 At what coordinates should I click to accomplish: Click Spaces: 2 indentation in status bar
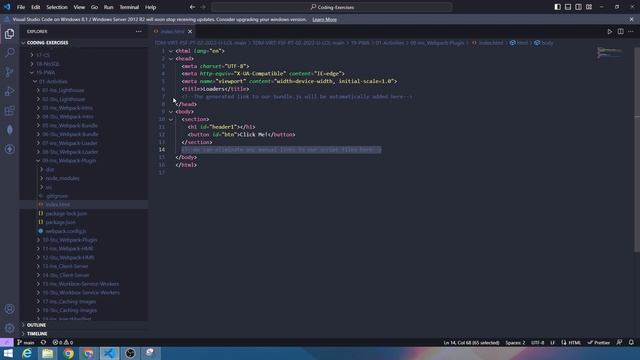pyautogui.click(x=515, y=342)
